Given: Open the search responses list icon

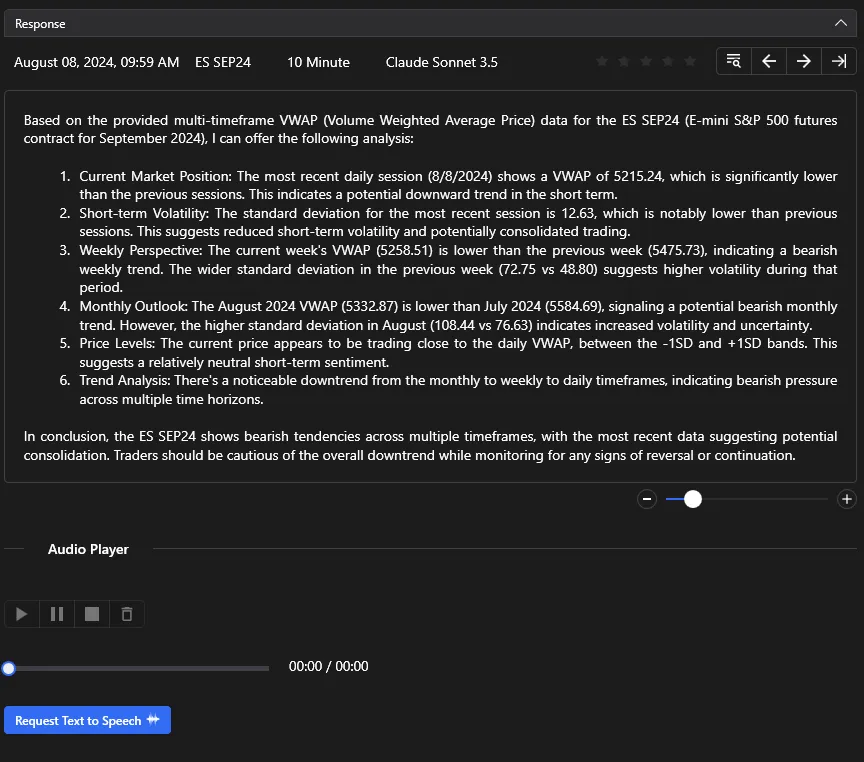Looking at the screenshot, I should 734,61.
